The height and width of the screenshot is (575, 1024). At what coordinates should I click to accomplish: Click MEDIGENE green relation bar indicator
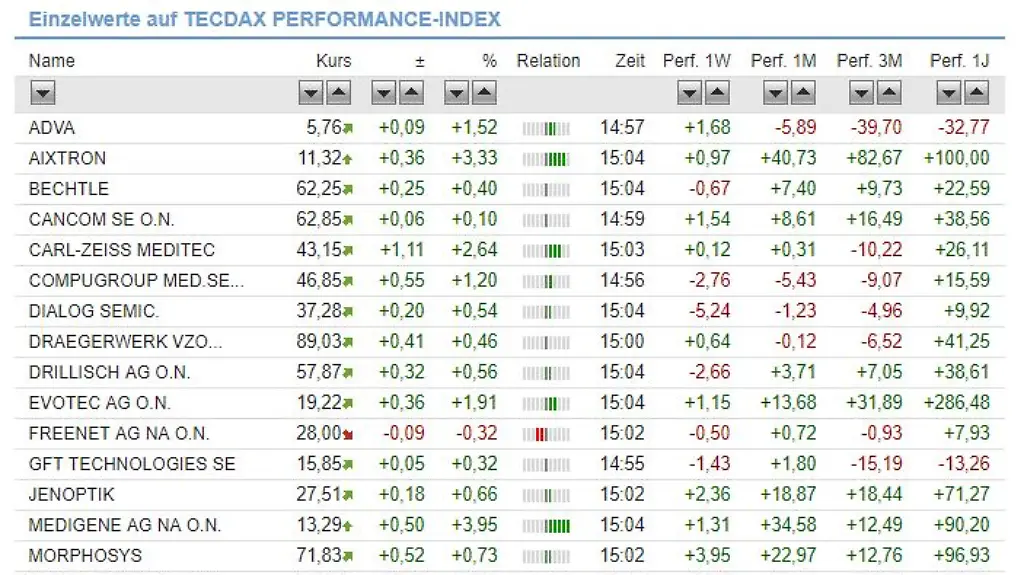coord(546,525)
